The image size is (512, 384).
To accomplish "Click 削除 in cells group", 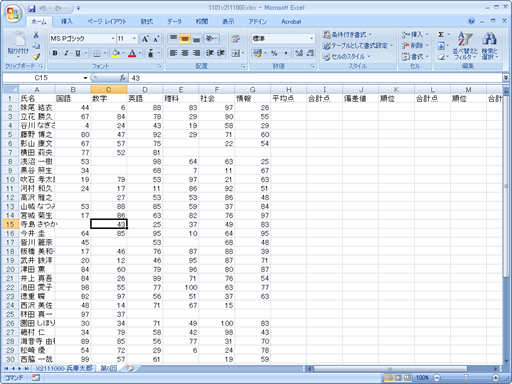I will coord(415,46).
